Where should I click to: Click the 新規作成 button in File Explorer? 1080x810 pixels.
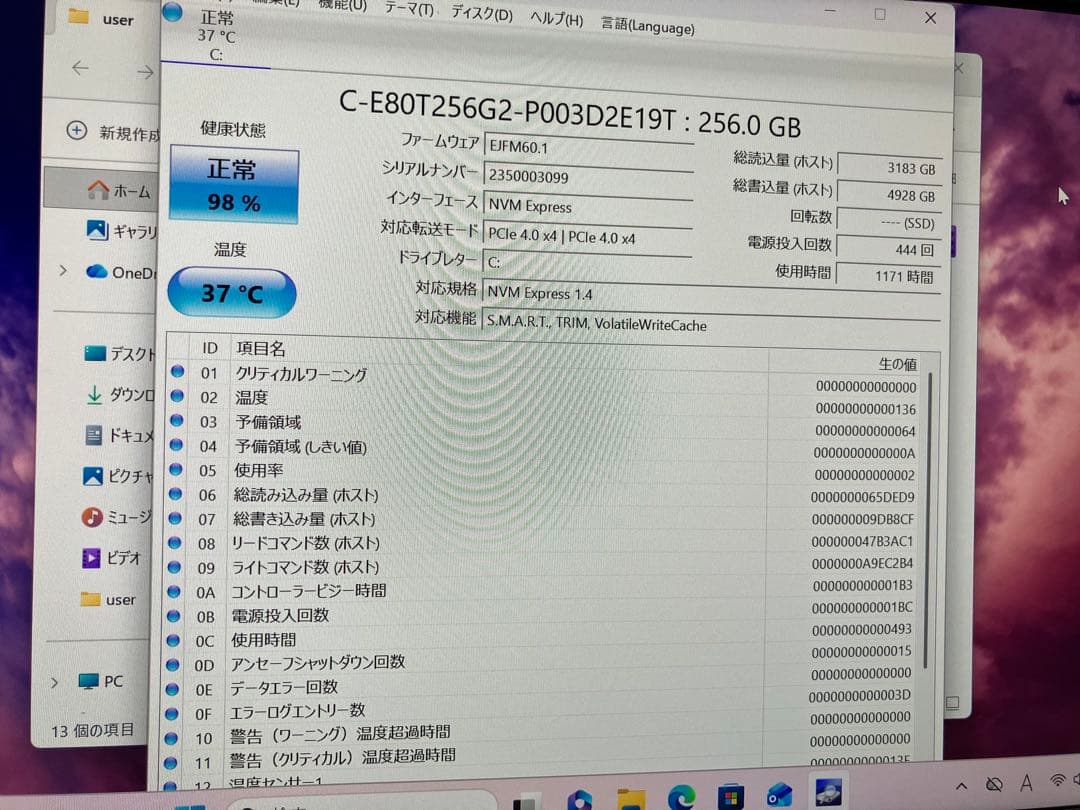tap(106, 131)
